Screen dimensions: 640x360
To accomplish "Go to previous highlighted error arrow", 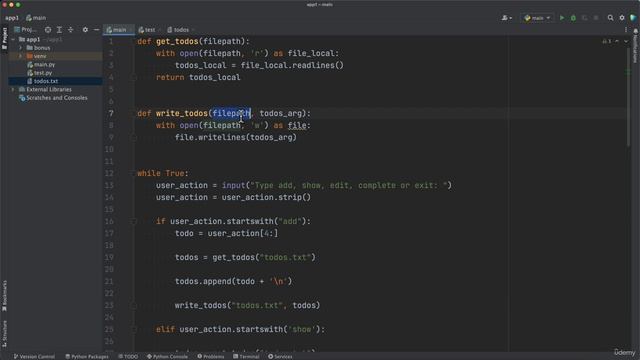I will [617, 41].
